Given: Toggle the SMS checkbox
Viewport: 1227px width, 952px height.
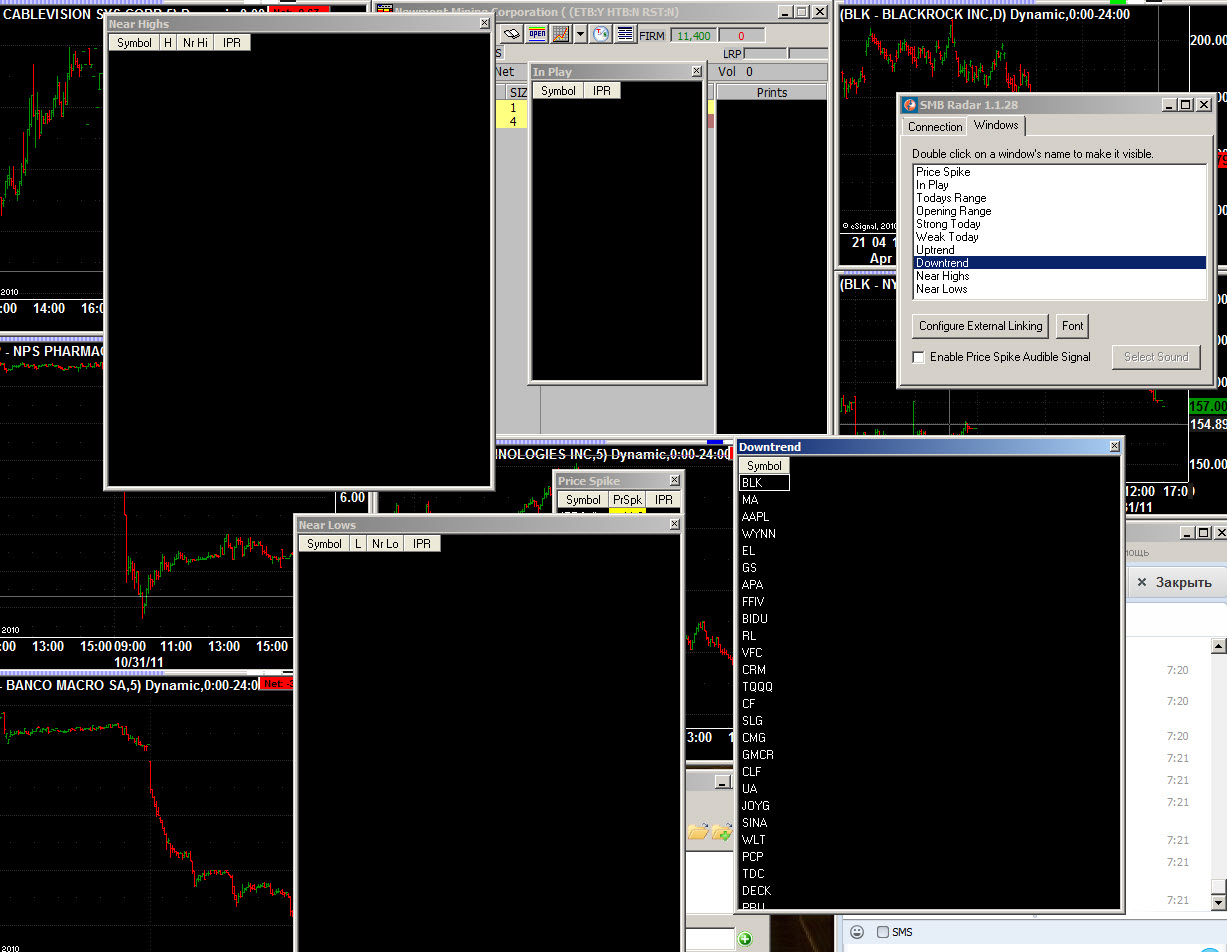Looking at the screenshot, I should (883, 932).
